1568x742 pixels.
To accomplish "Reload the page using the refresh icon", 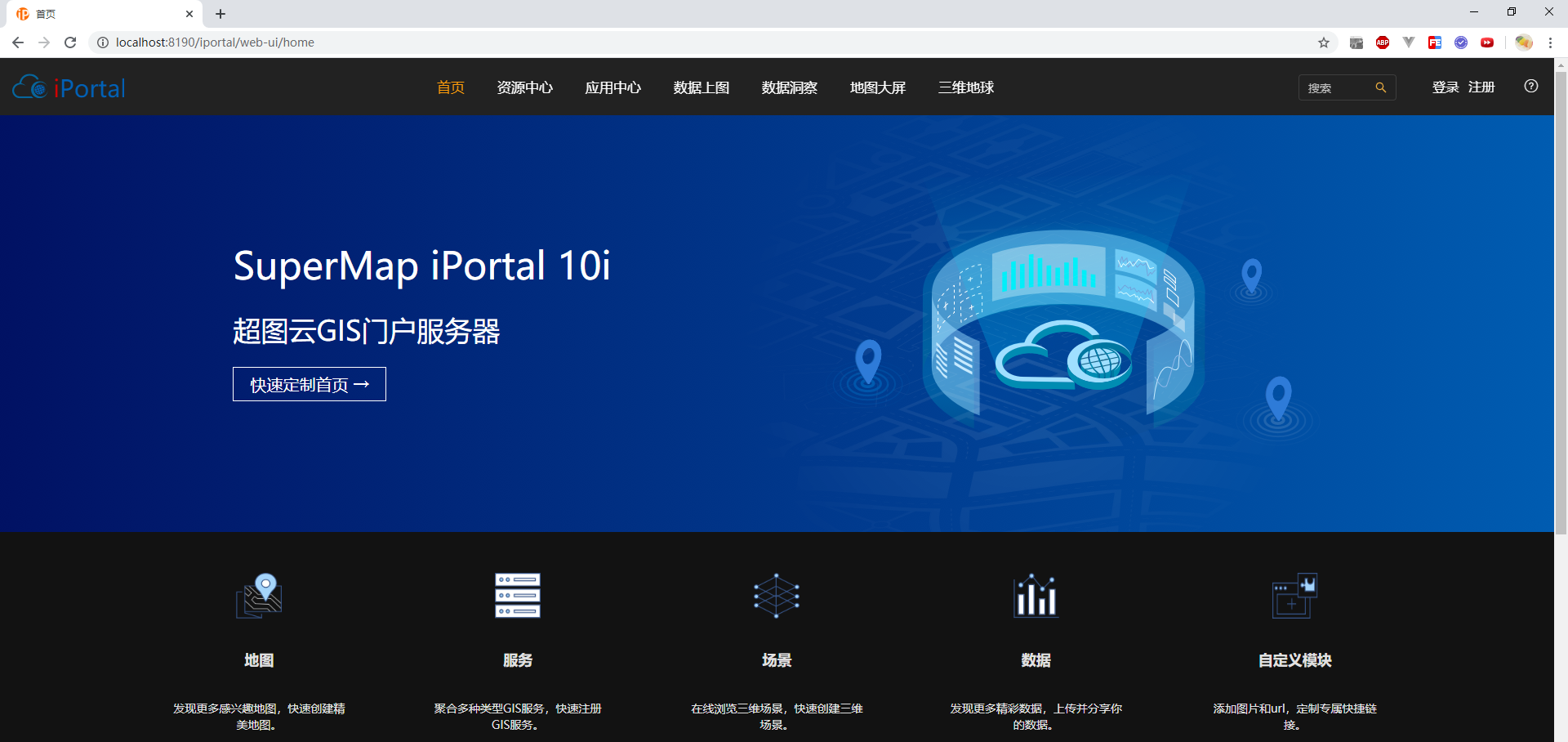I will coord(70,42).
